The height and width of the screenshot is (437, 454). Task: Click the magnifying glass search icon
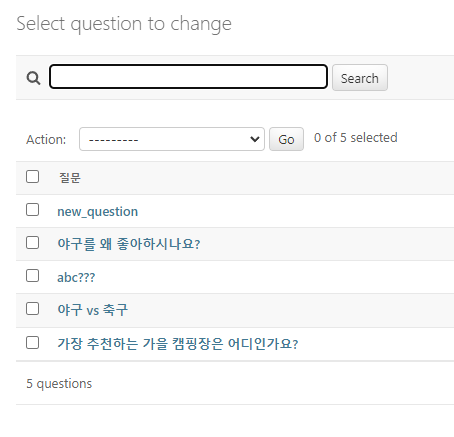coord(33,78)
